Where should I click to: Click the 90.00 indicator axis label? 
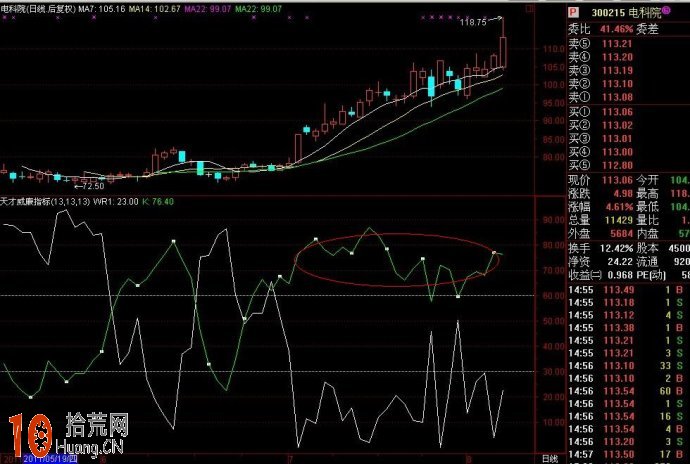click(554, 220)
